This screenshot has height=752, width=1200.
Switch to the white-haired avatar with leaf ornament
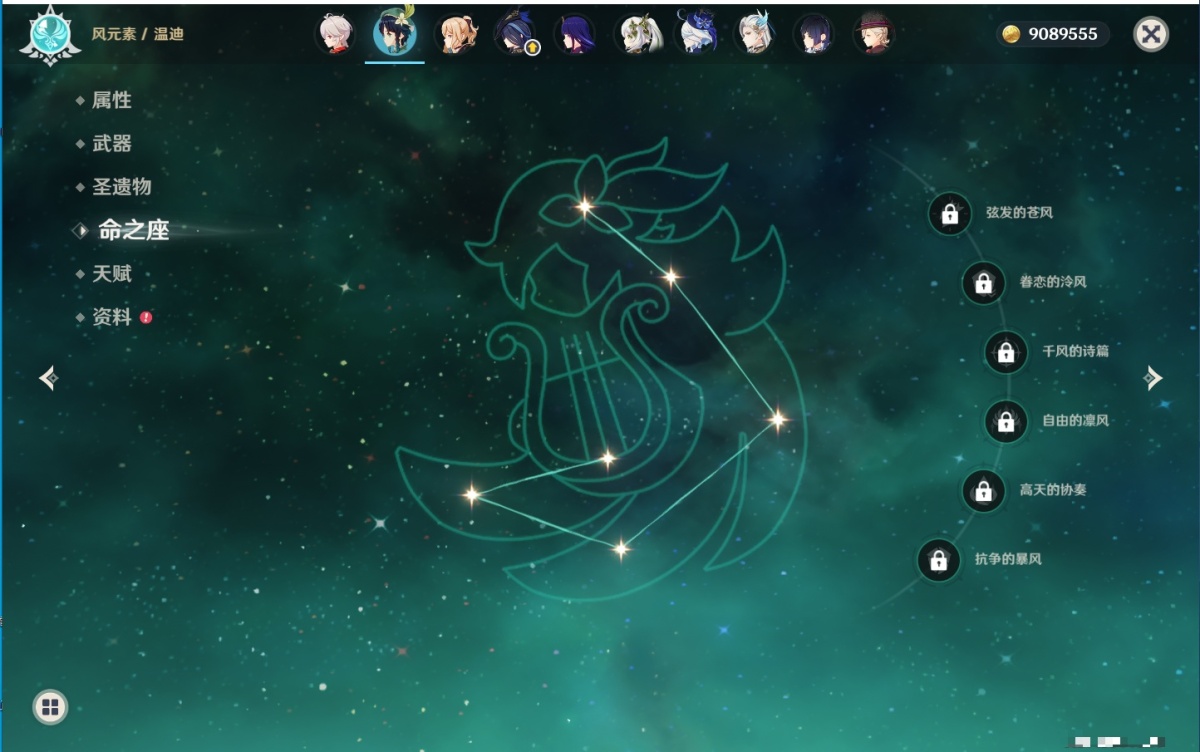(x=635, y=34)
